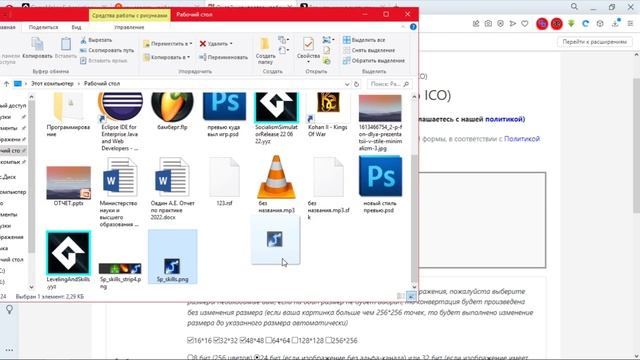Select the Kohan II - Kings Of War shortcut

[328, 115]
